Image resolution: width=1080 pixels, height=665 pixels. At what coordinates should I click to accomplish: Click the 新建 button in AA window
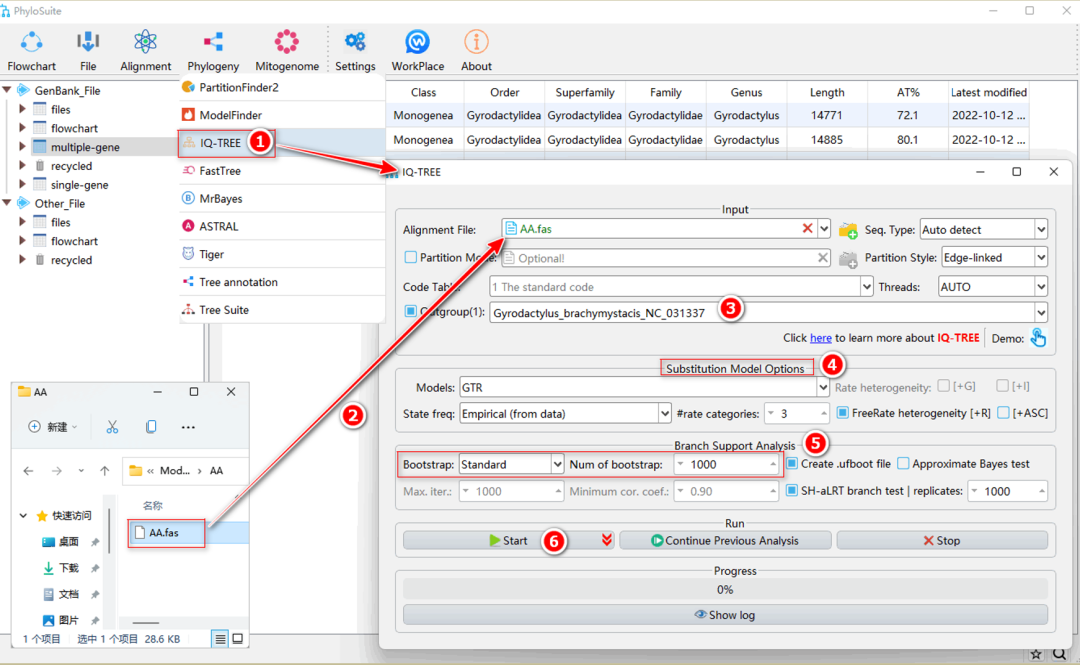click(x=52, y=427)
